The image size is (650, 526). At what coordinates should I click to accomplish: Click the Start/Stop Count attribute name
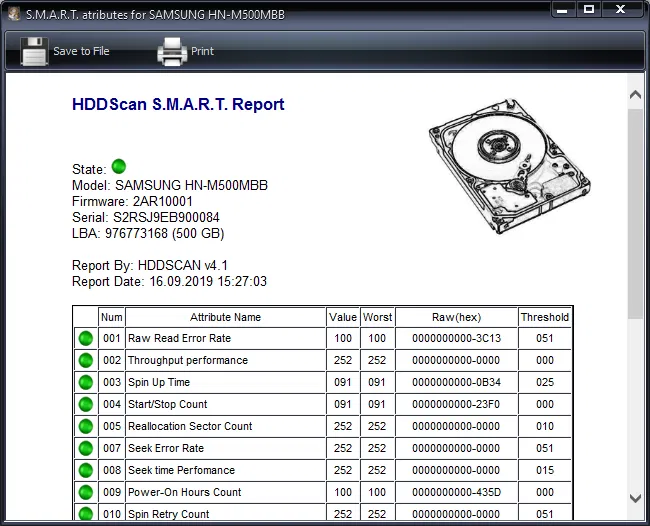(x=167, y=404)
